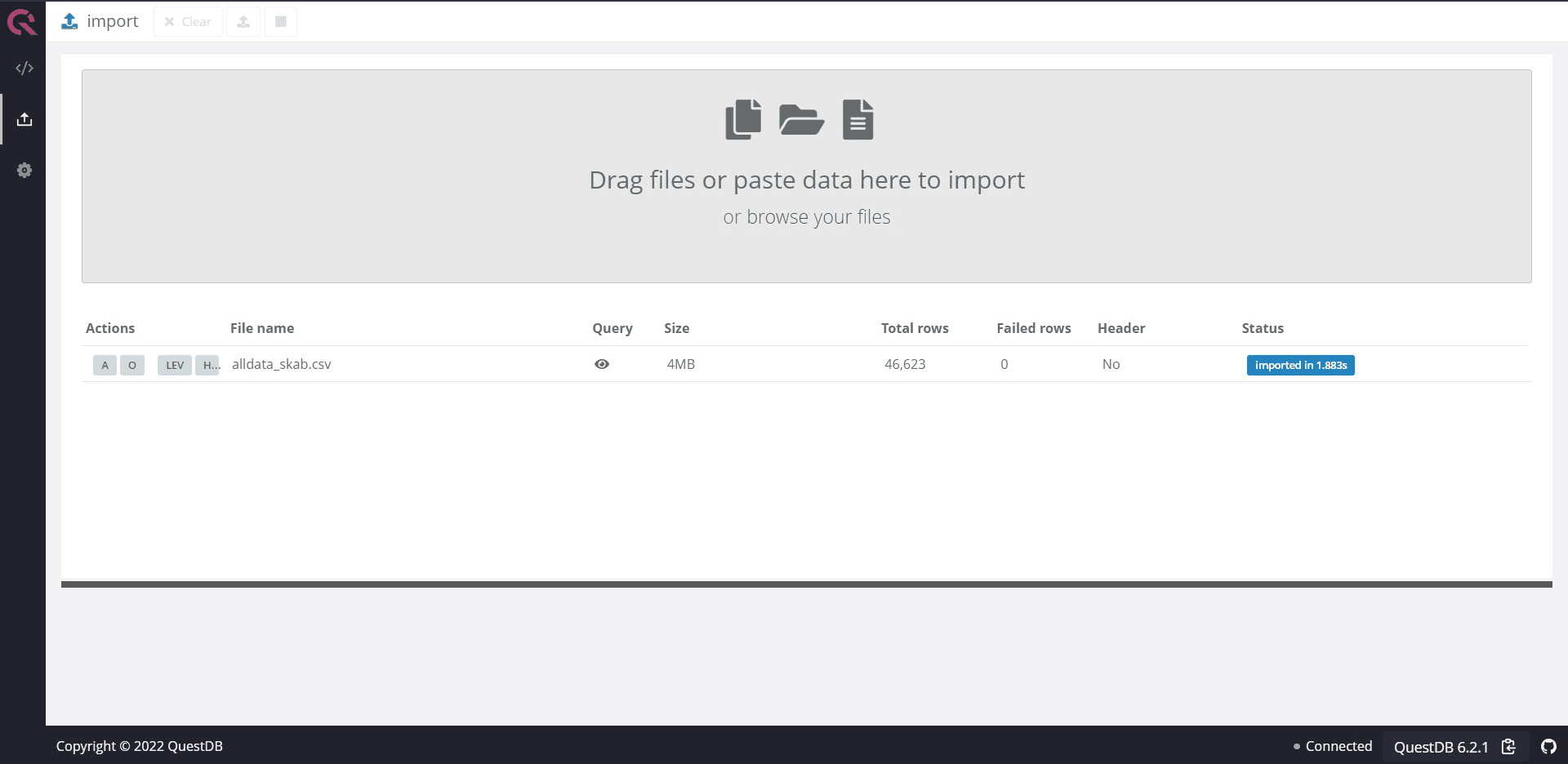This screenshot has height=764, width=1568.
Task: Open the Settings gear in sidebar
Action: (24, 171)
